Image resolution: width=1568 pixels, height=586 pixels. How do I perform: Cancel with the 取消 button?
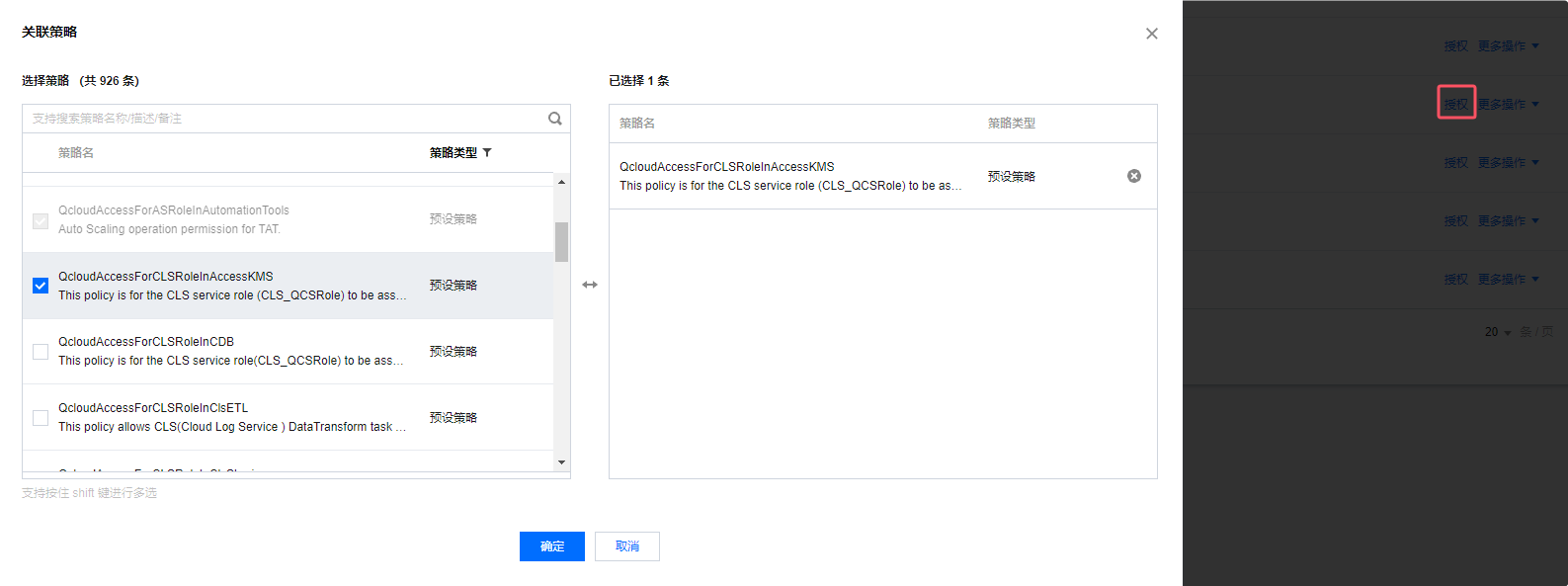pos(627,546)
